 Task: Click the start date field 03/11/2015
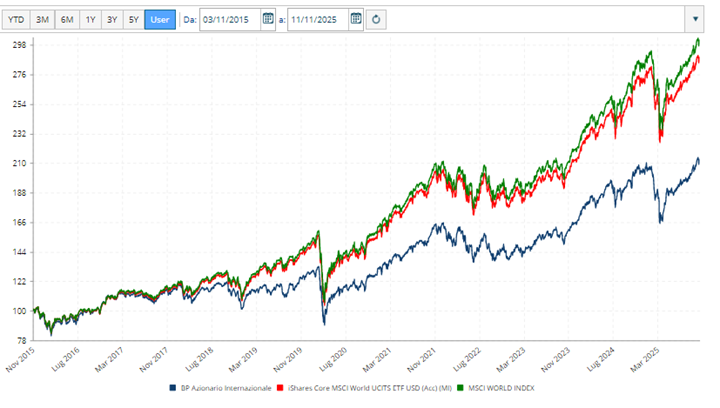click(229, 19)
